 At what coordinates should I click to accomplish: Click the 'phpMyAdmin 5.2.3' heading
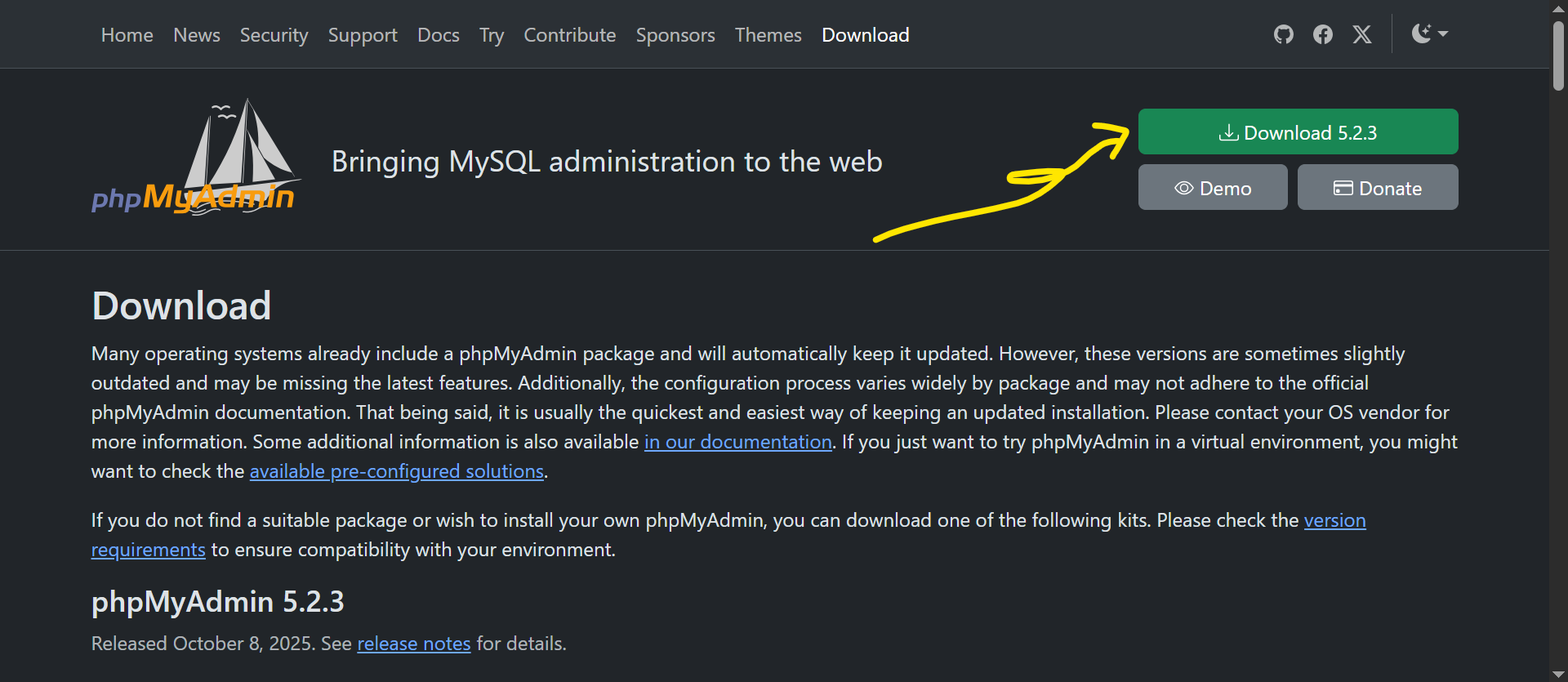click(x=218, y=602)
